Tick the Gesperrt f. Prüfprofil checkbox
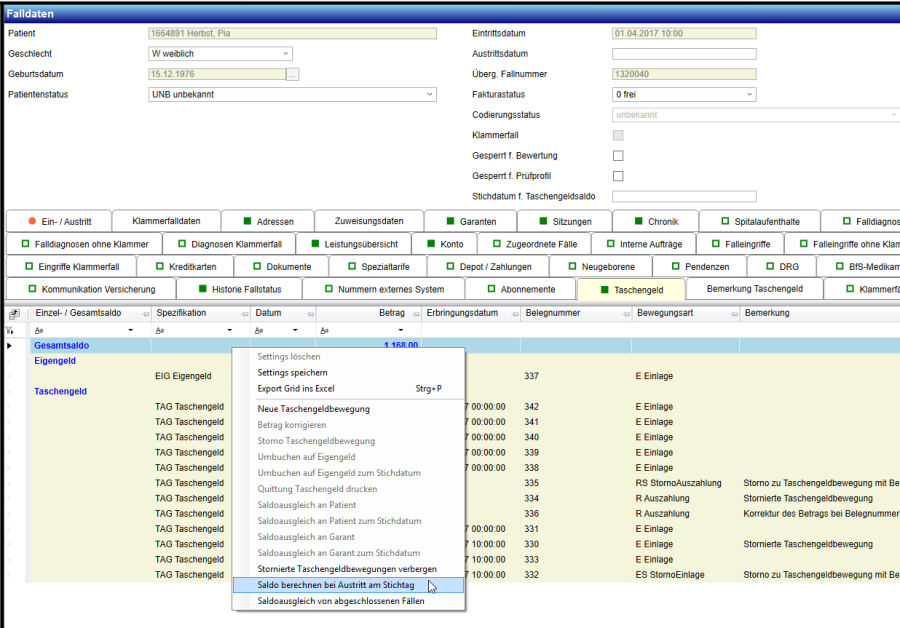Image resolution: width=900 pixels, height=628 pixels. pos(618,176)
